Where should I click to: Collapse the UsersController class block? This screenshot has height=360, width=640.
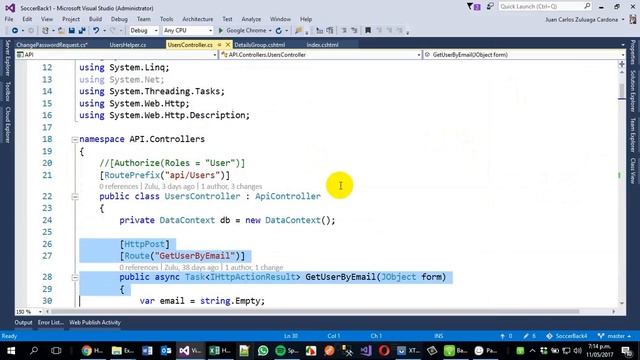[75, 197]
